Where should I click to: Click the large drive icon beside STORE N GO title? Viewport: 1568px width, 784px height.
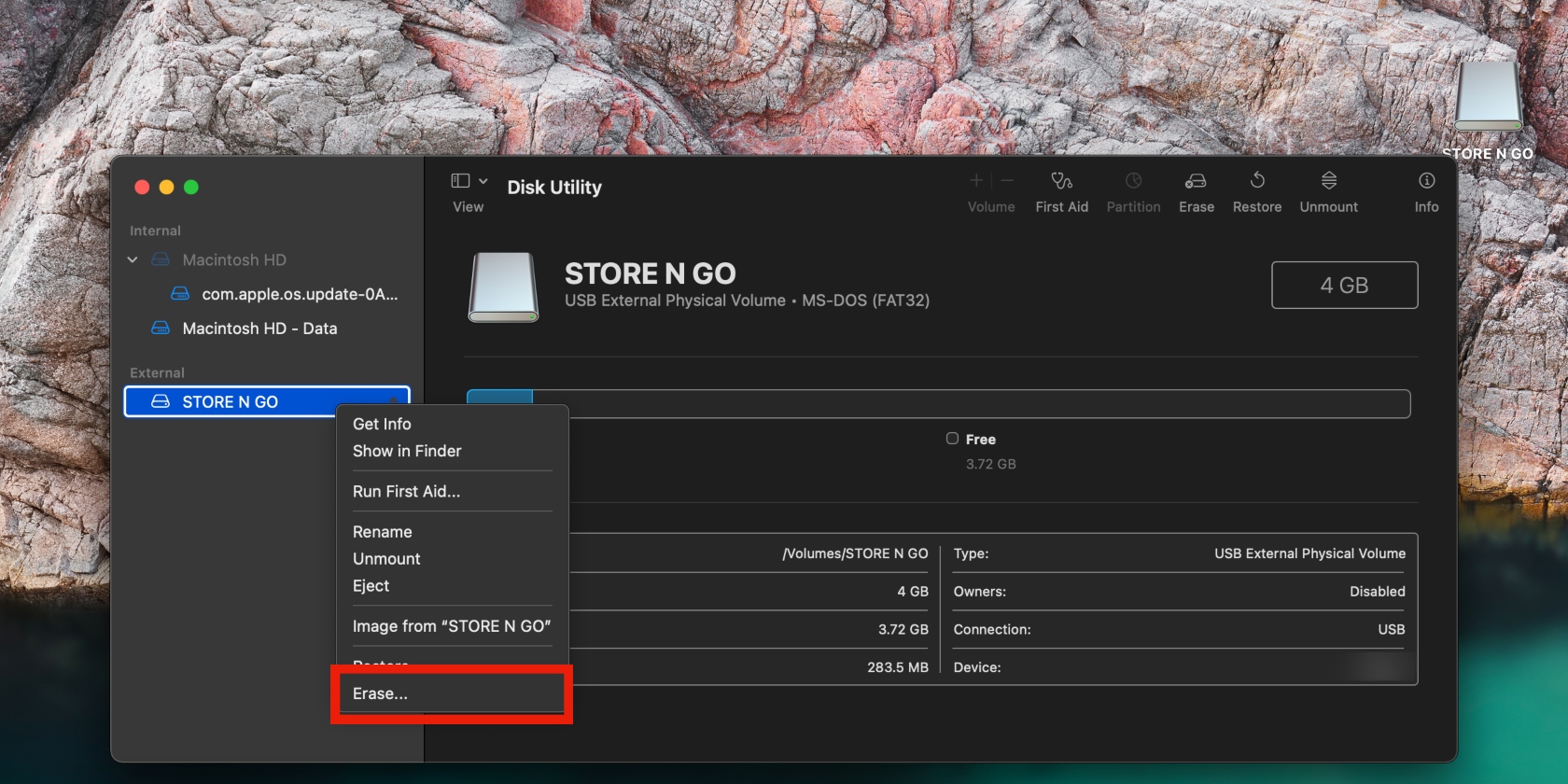(503, 287)
